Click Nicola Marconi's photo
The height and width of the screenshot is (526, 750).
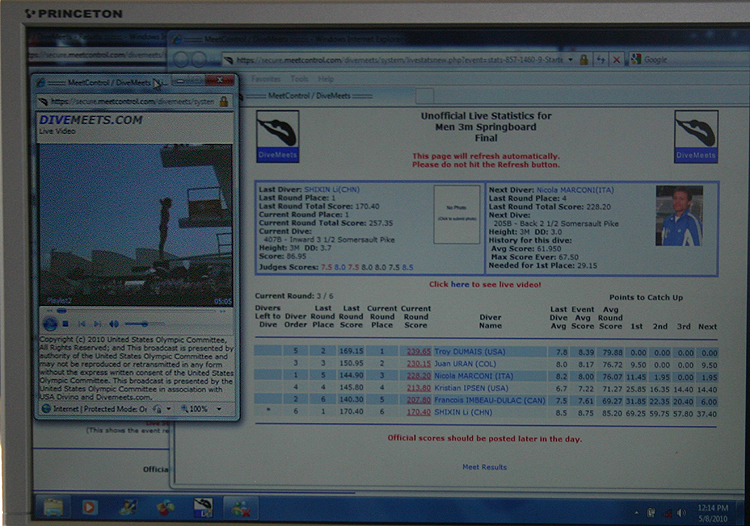pyautogui.click(x=679, y=216)
